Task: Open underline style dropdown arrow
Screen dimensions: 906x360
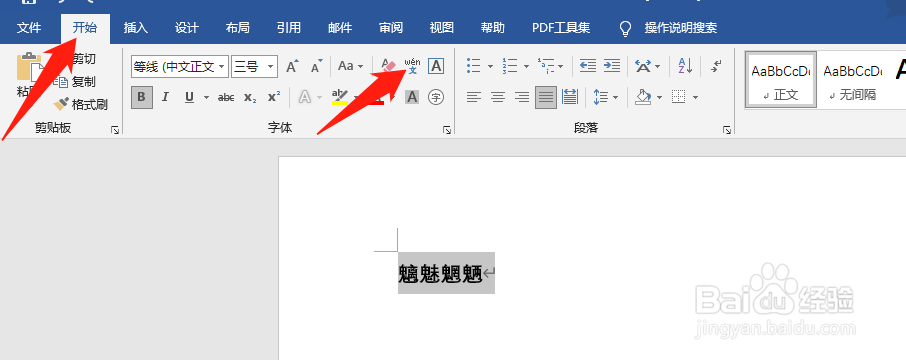Action: click(x=206, y=98)
